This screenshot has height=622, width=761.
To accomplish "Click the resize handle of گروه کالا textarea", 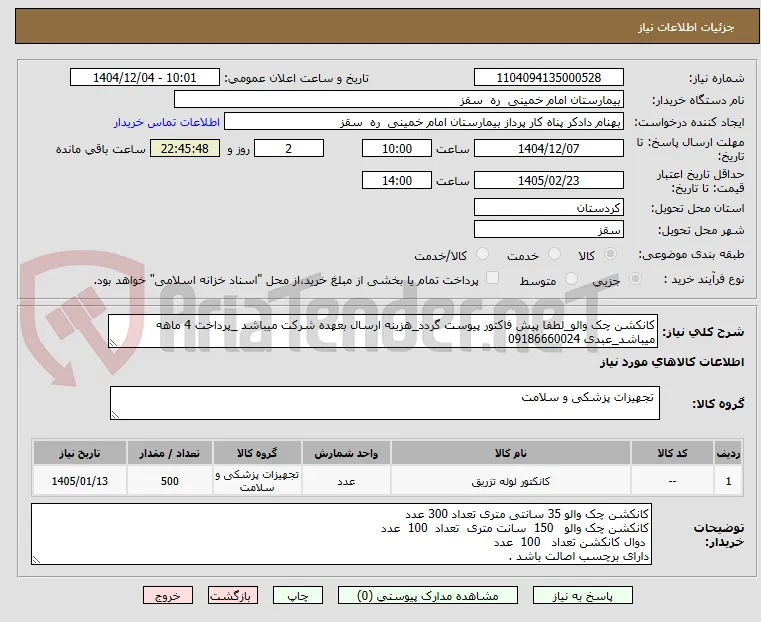I will [x=115, y=414].
